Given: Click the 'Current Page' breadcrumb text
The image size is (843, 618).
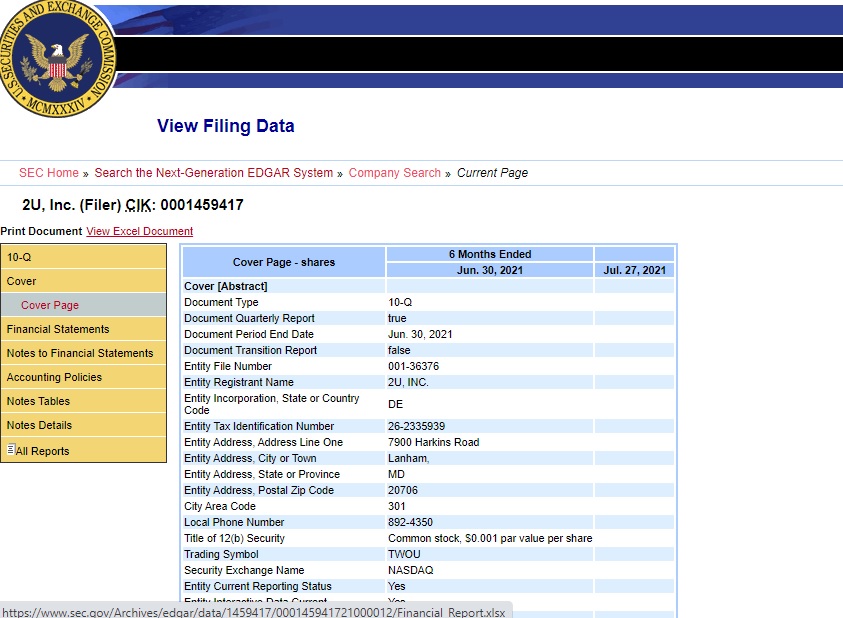Looking at the screenshot, I should 492,173.
